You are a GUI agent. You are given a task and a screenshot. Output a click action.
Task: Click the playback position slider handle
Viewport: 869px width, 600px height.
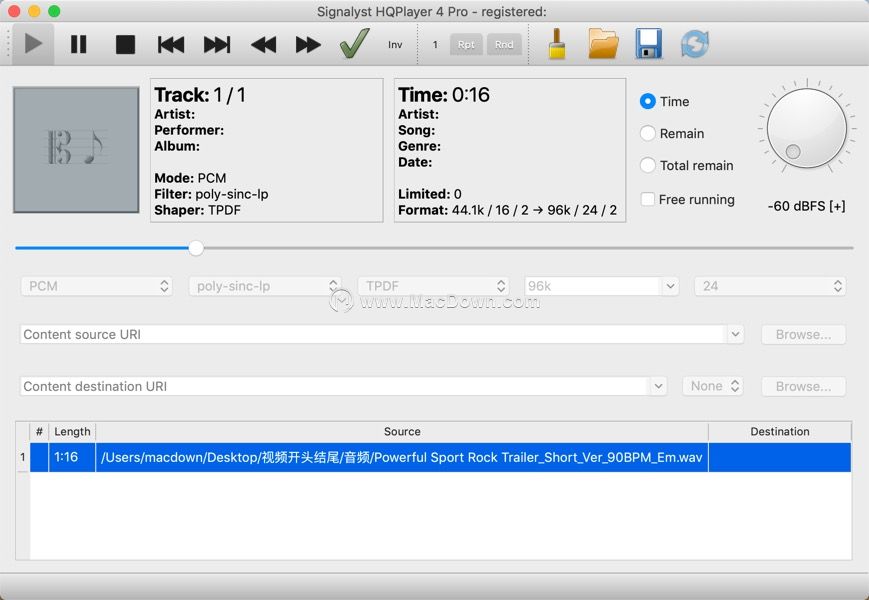(x=196, y=248)
